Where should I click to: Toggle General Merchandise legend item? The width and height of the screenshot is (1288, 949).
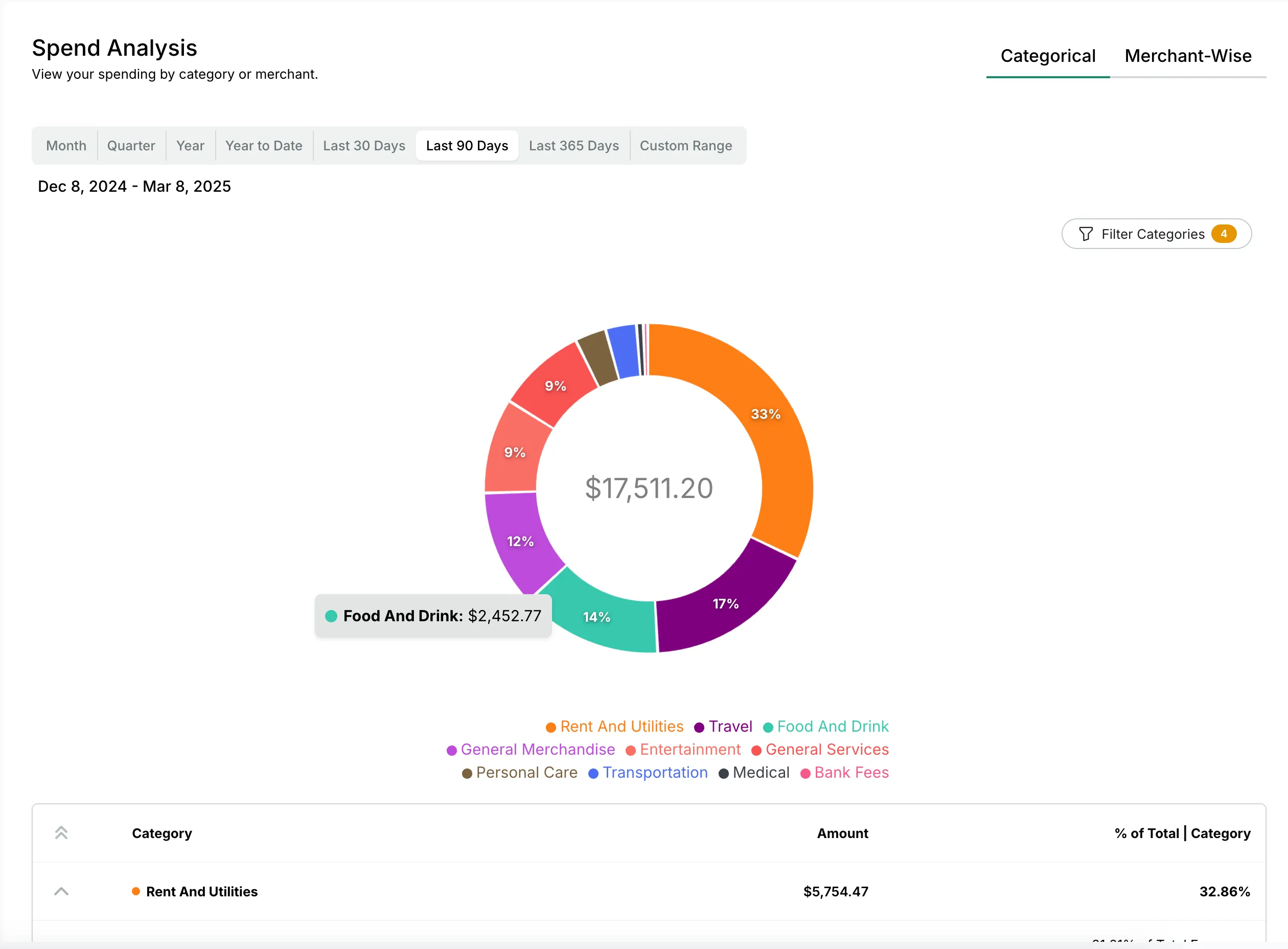[531, 749]
